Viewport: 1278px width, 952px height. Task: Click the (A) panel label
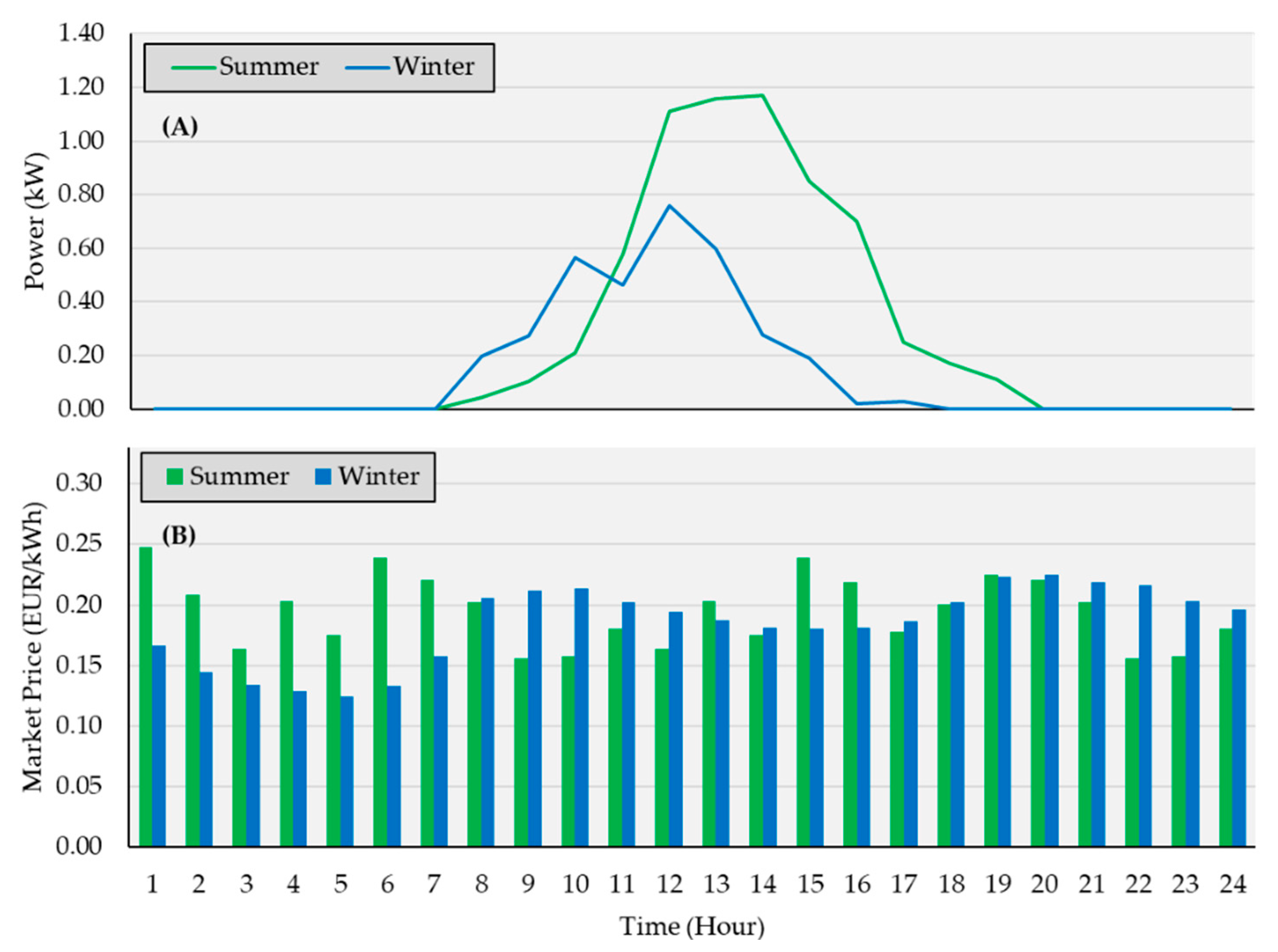[x=180, y=126]
